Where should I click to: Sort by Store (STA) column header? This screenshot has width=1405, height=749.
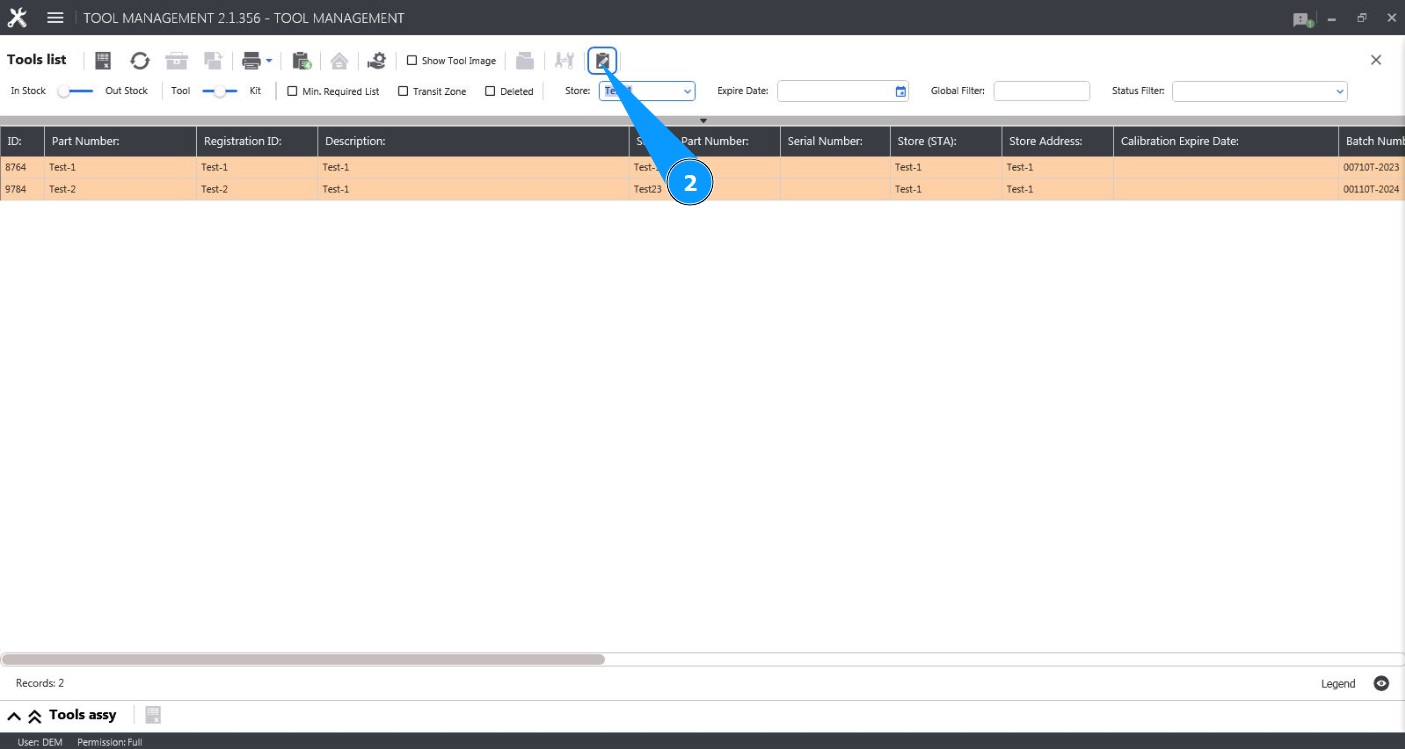click(x=946, y=141)
